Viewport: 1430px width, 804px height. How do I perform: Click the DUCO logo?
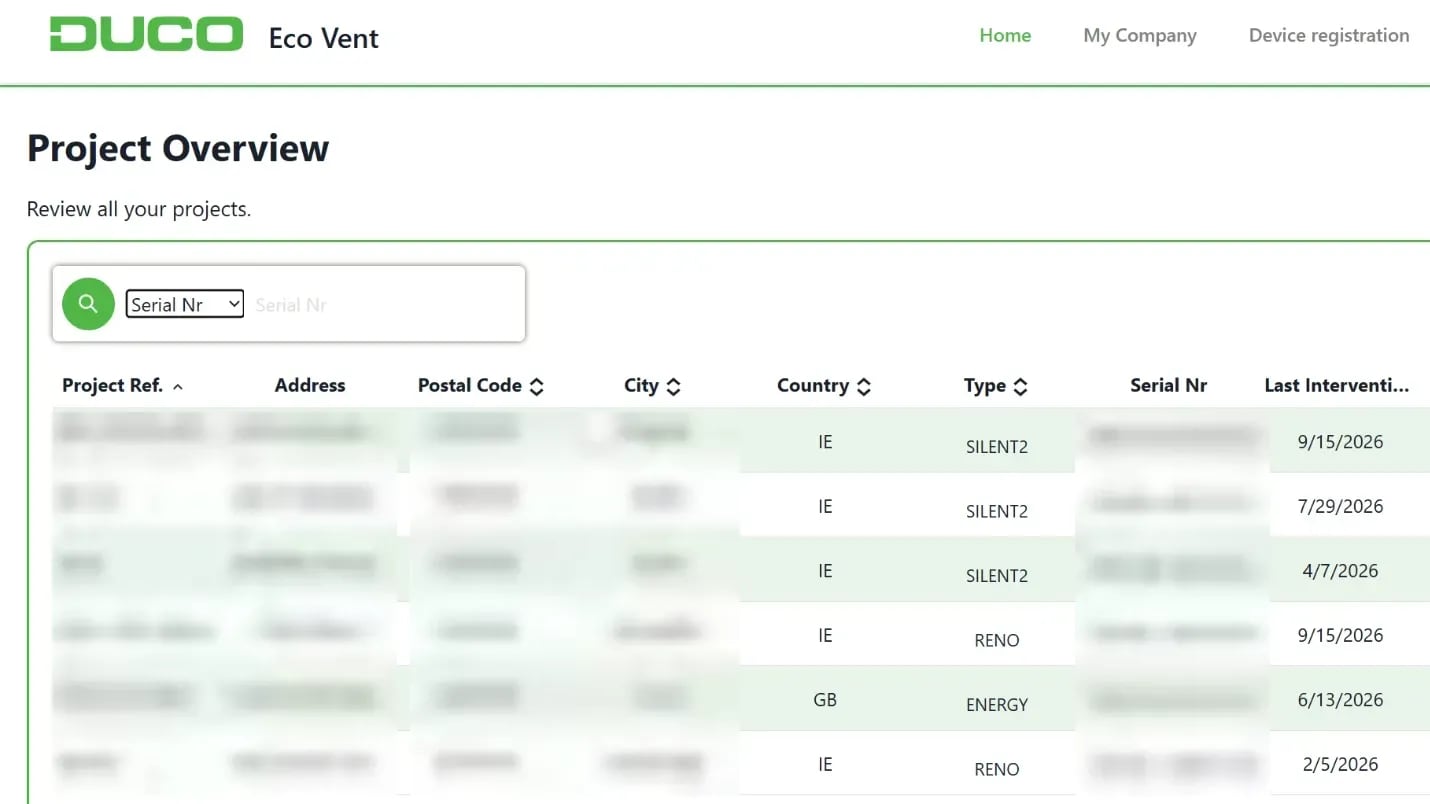(x=146, y=34)
